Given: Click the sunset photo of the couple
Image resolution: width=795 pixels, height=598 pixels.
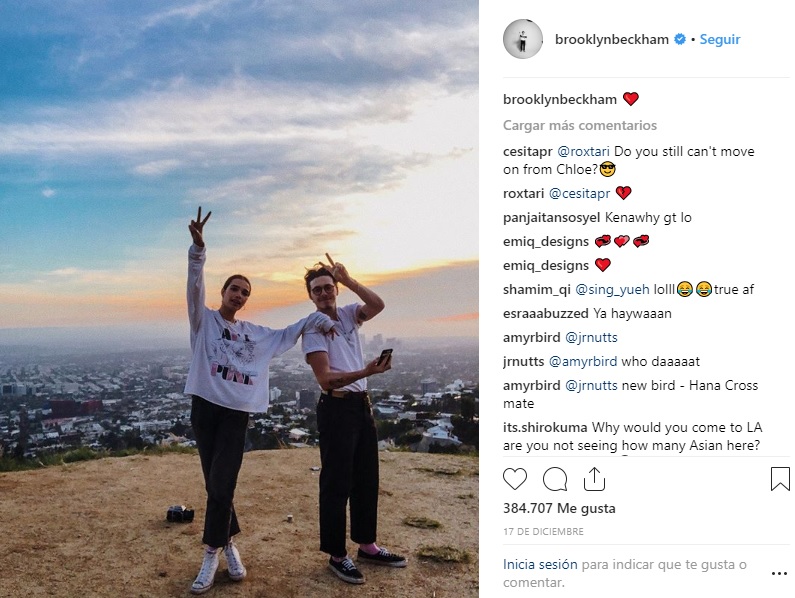Looking at the screenshot, I should pyautogui.click(x=239, y=299).
